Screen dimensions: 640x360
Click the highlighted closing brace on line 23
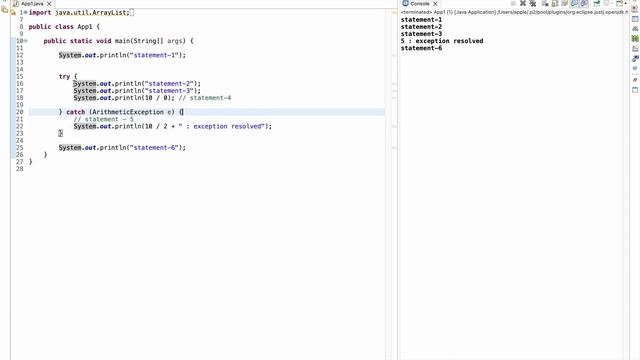(60, 133)
